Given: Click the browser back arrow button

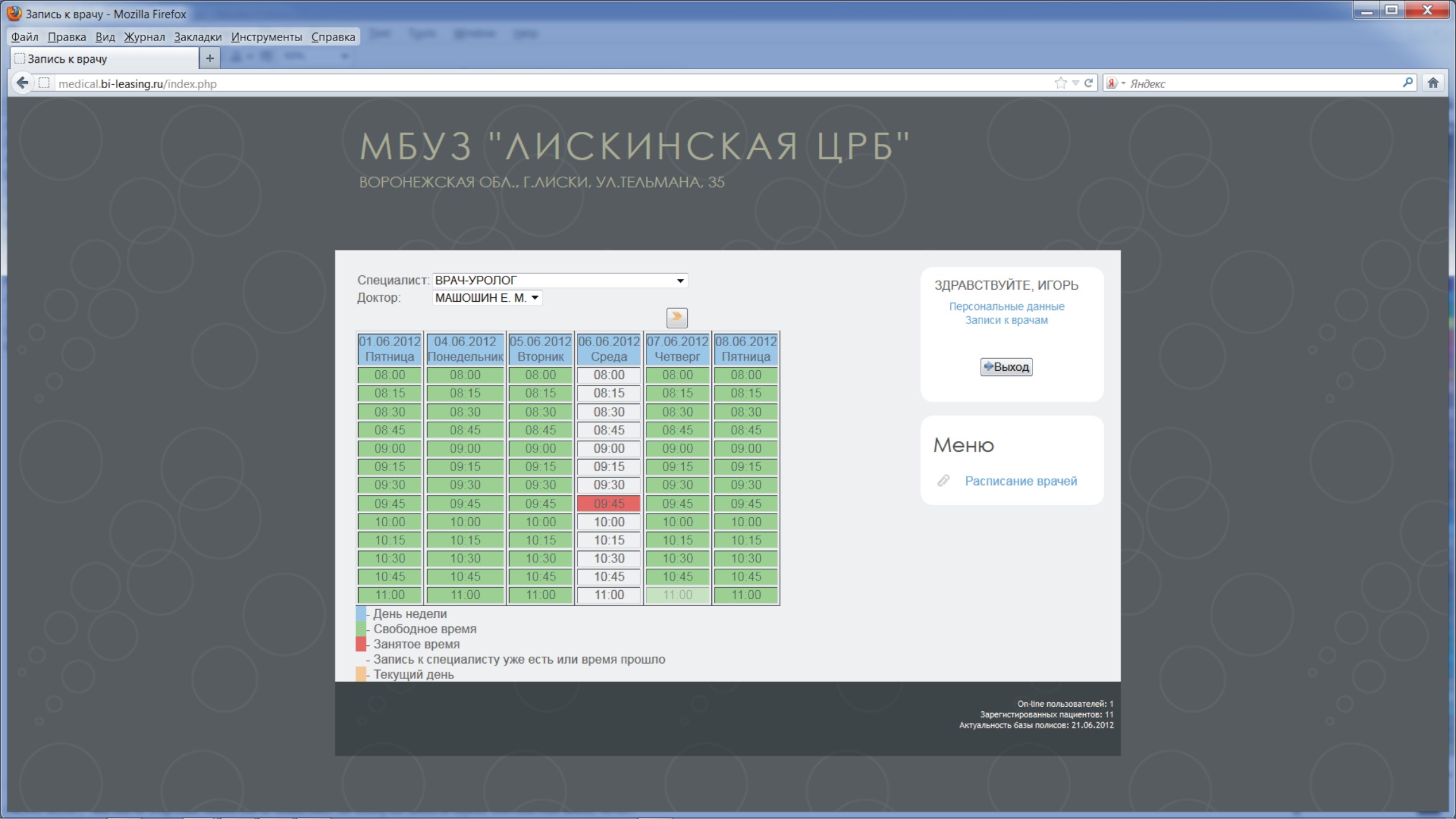Looking at the screenshot, I should (x=22, y=83).
